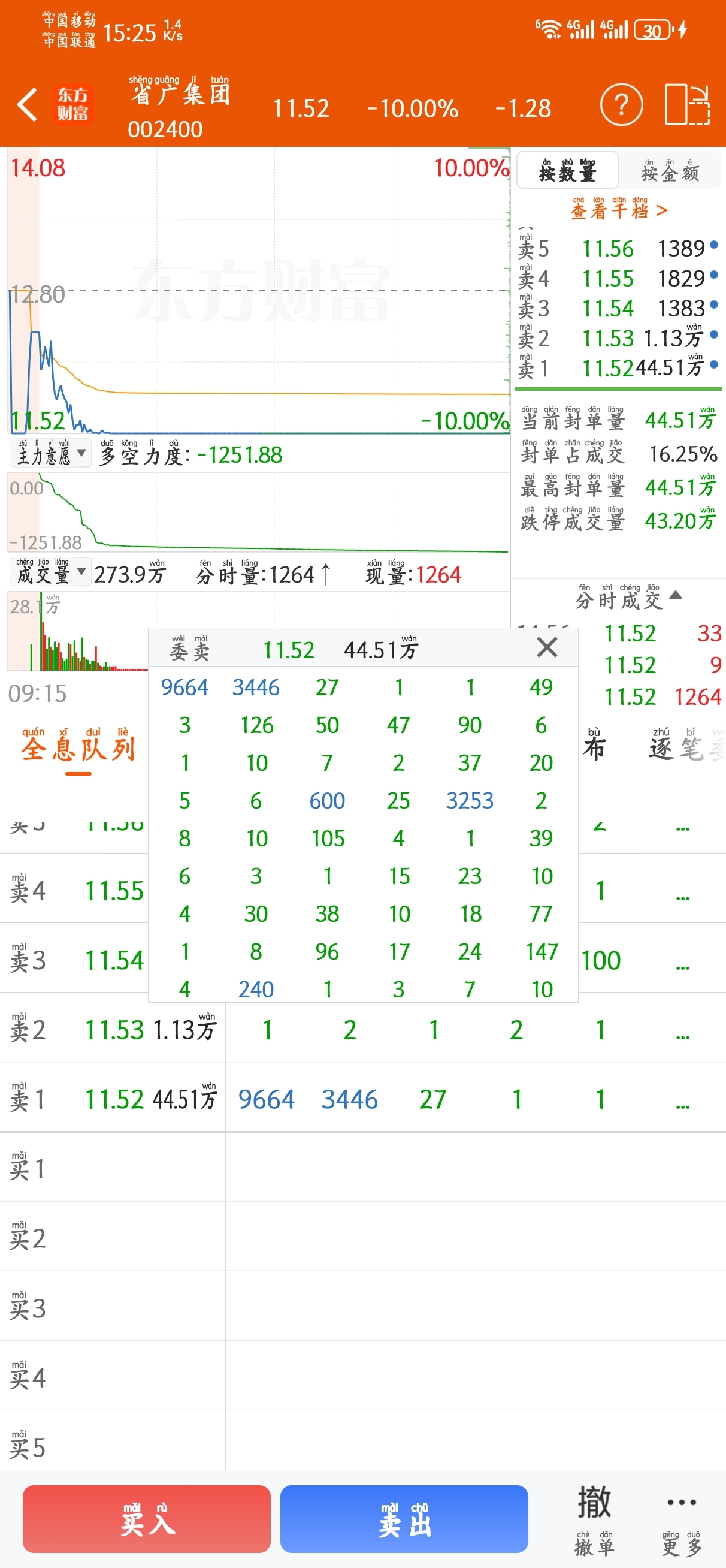Tap order 3253 in popup grid

470,800
